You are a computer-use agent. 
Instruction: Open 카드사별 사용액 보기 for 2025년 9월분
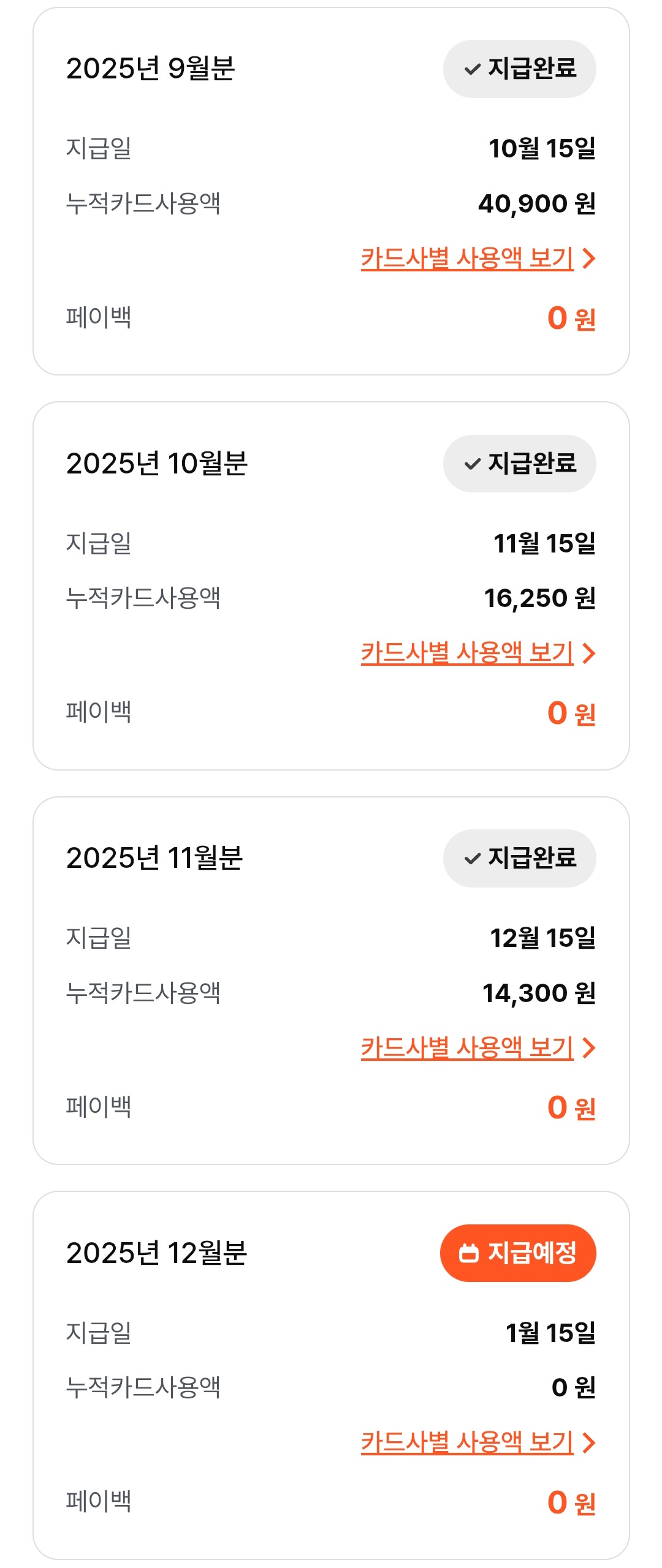pyautogui.click(x=467, y=258)
